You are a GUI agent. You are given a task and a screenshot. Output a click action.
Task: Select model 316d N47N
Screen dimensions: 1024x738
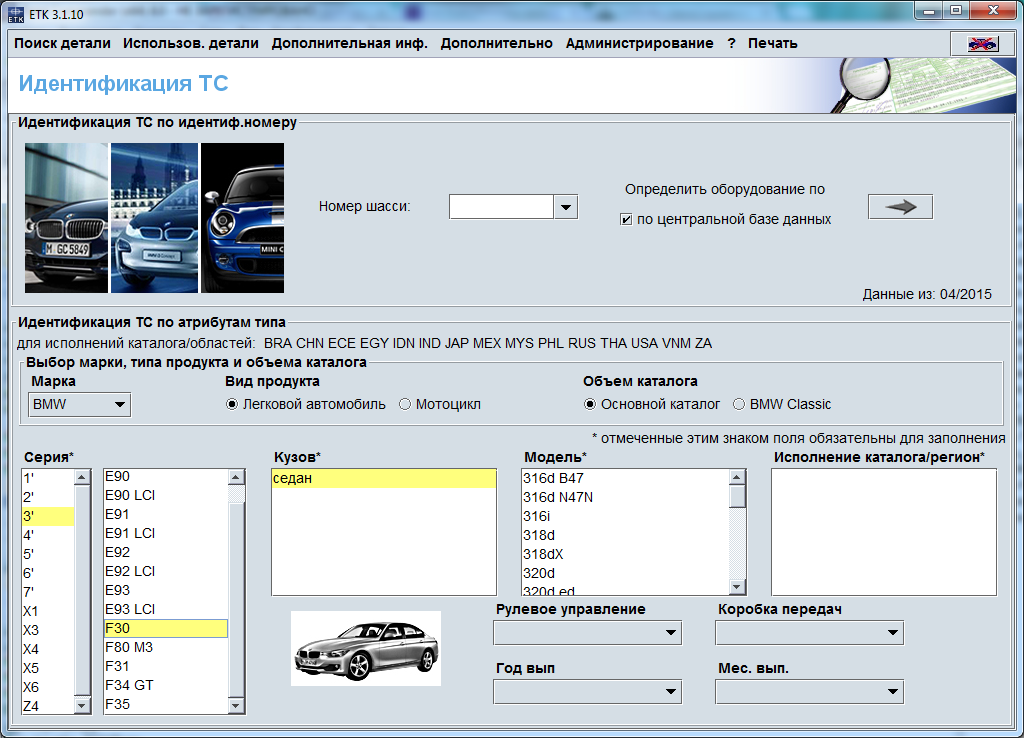(626, 497)
